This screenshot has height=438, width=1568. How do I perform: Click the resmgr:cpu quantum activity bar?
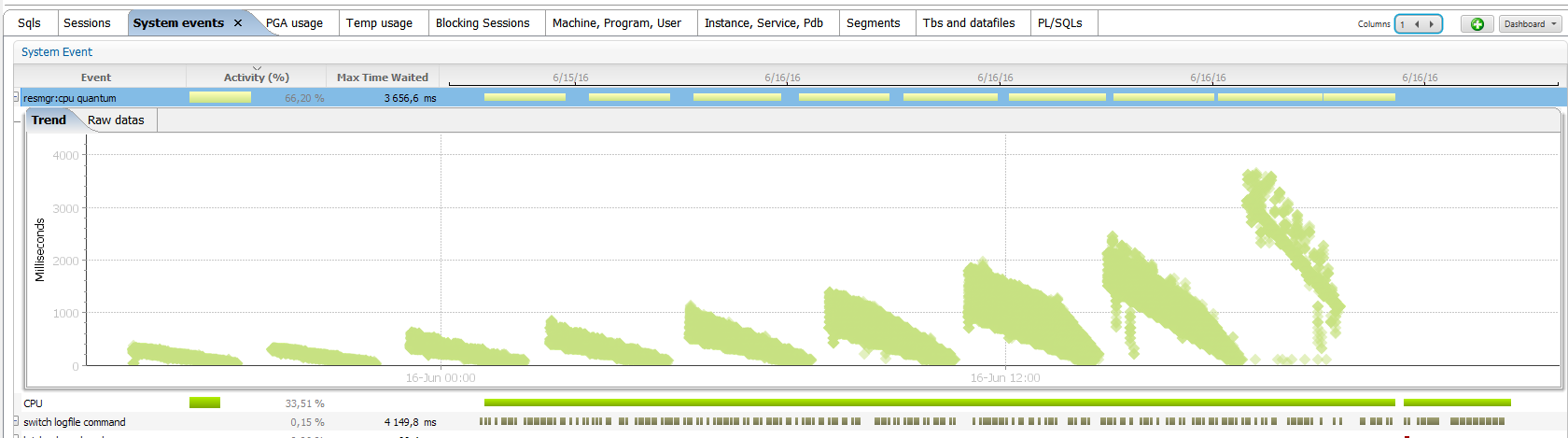220,97
